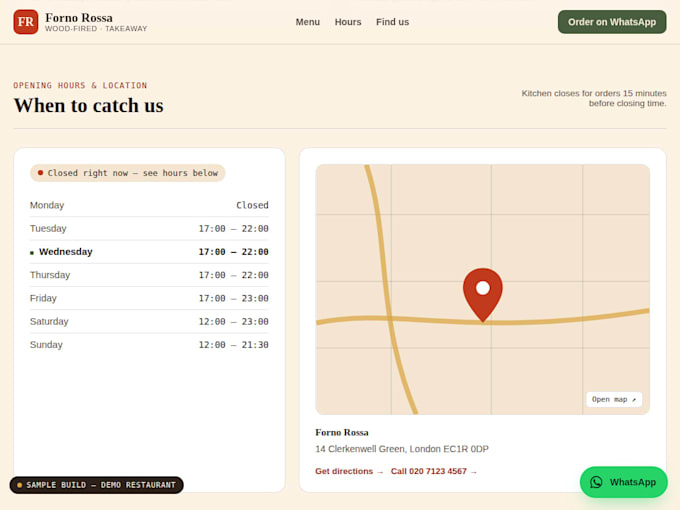Select the Thursday row label
This screenshot has width=680, height=510.
[x=50, y=275]
